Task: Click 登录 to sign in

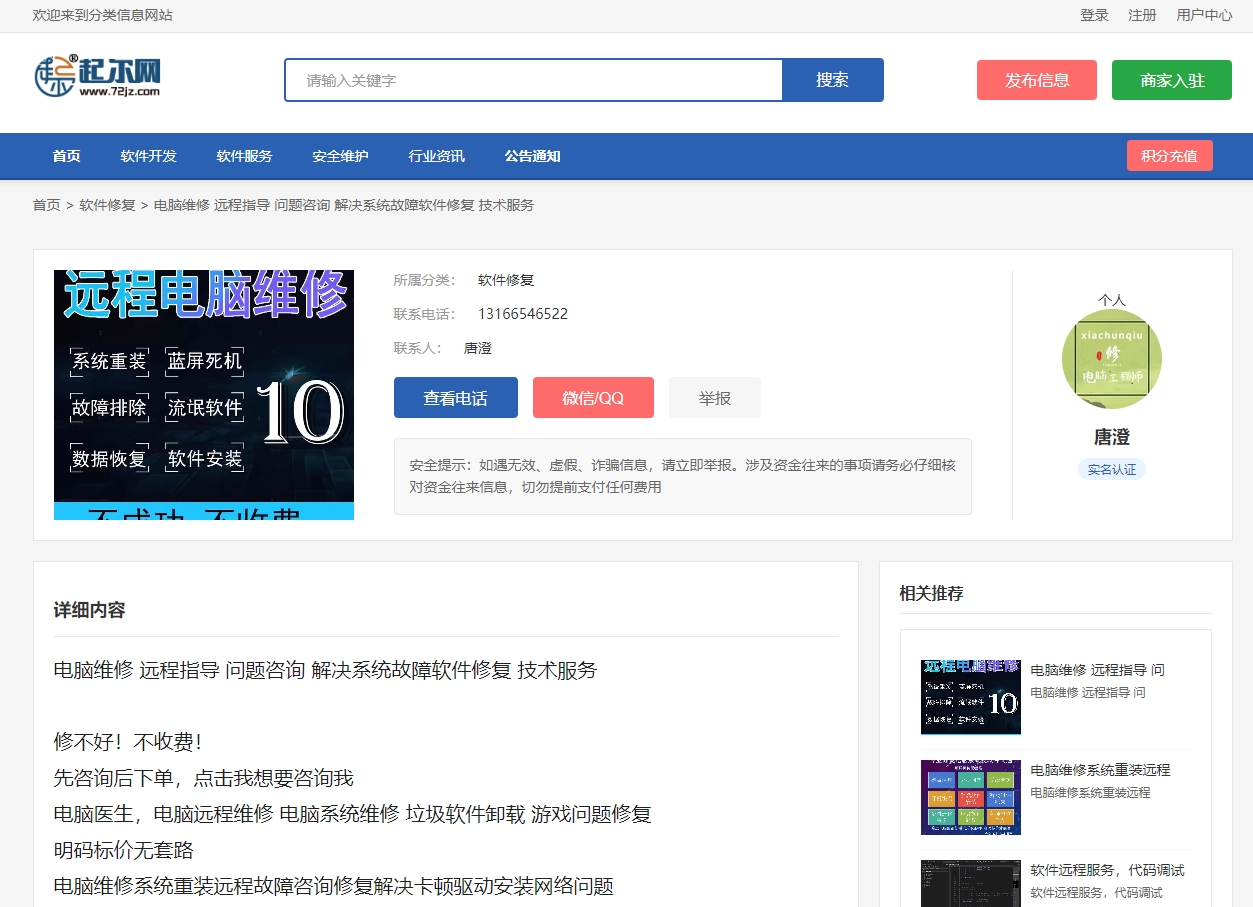Action: (x=1094, y=15)
